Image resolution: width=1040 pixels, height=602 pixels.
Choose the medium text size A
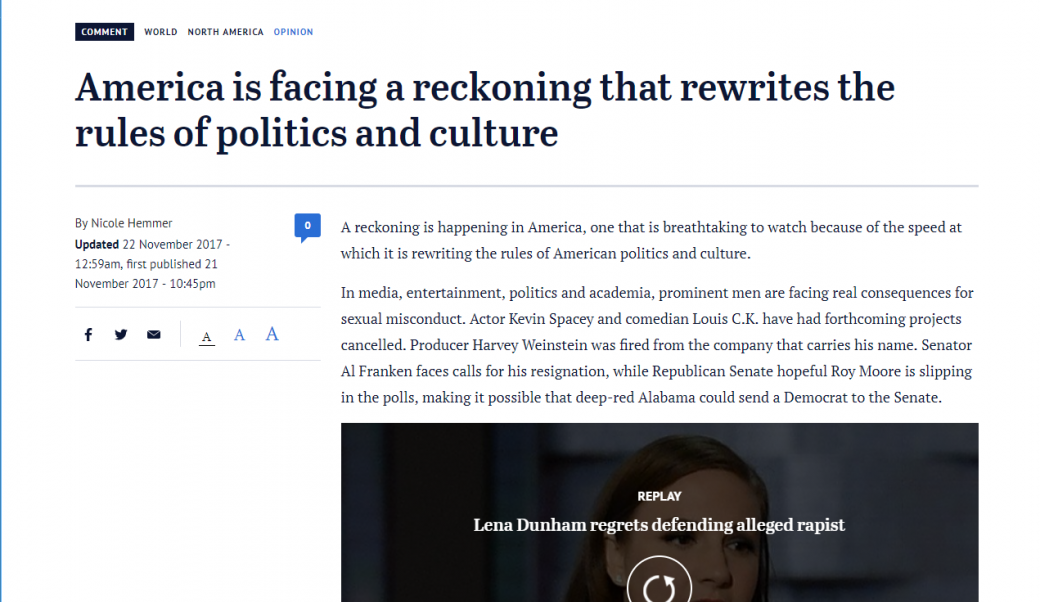click(239, 335)
